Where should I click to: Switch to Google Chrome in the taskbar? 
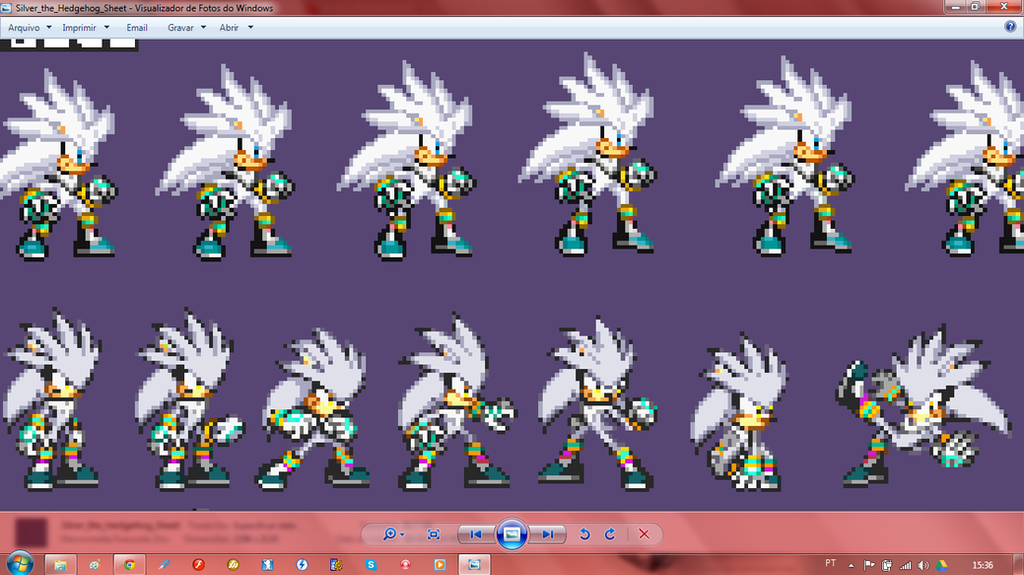click(x=129, y=565)
